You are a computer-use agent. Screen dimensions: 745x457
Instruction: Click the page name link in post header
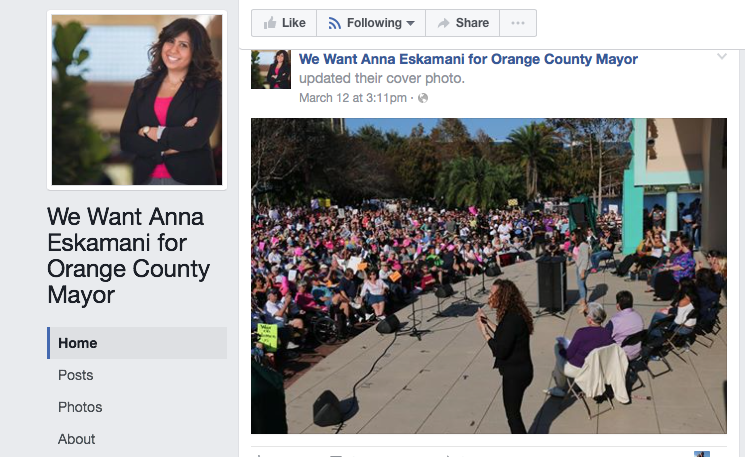click(x=468, y=59)
